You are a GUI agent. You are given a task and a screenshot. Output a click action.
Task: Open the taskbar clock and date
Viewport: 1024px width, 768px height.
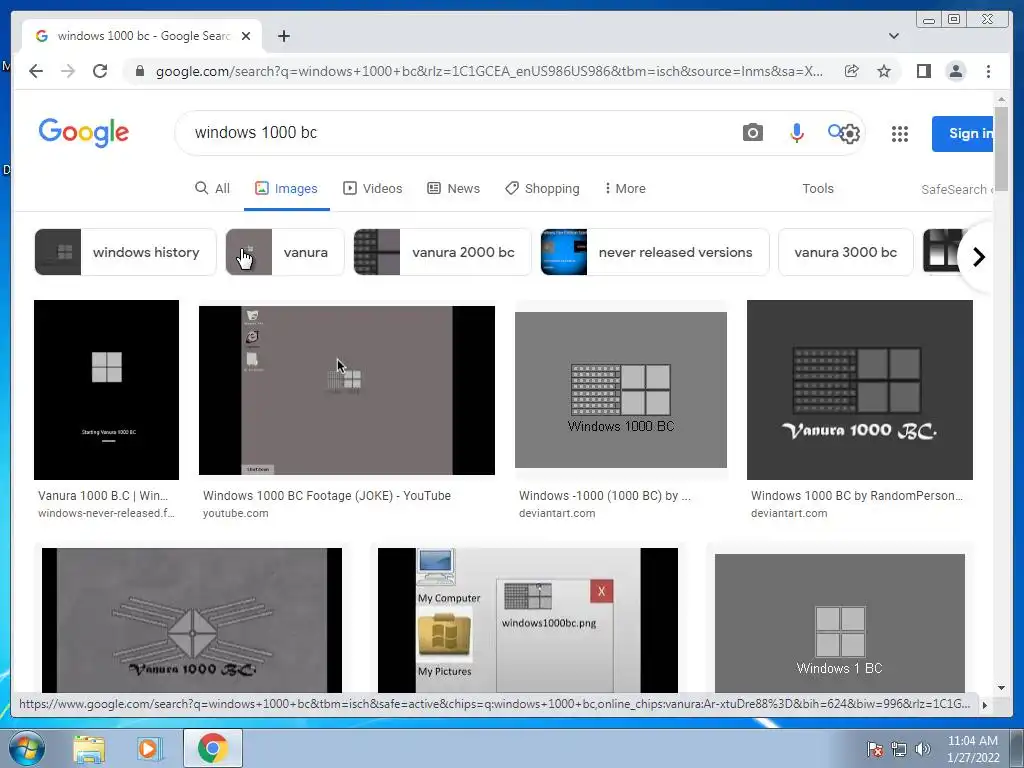(x=973, y=749)
